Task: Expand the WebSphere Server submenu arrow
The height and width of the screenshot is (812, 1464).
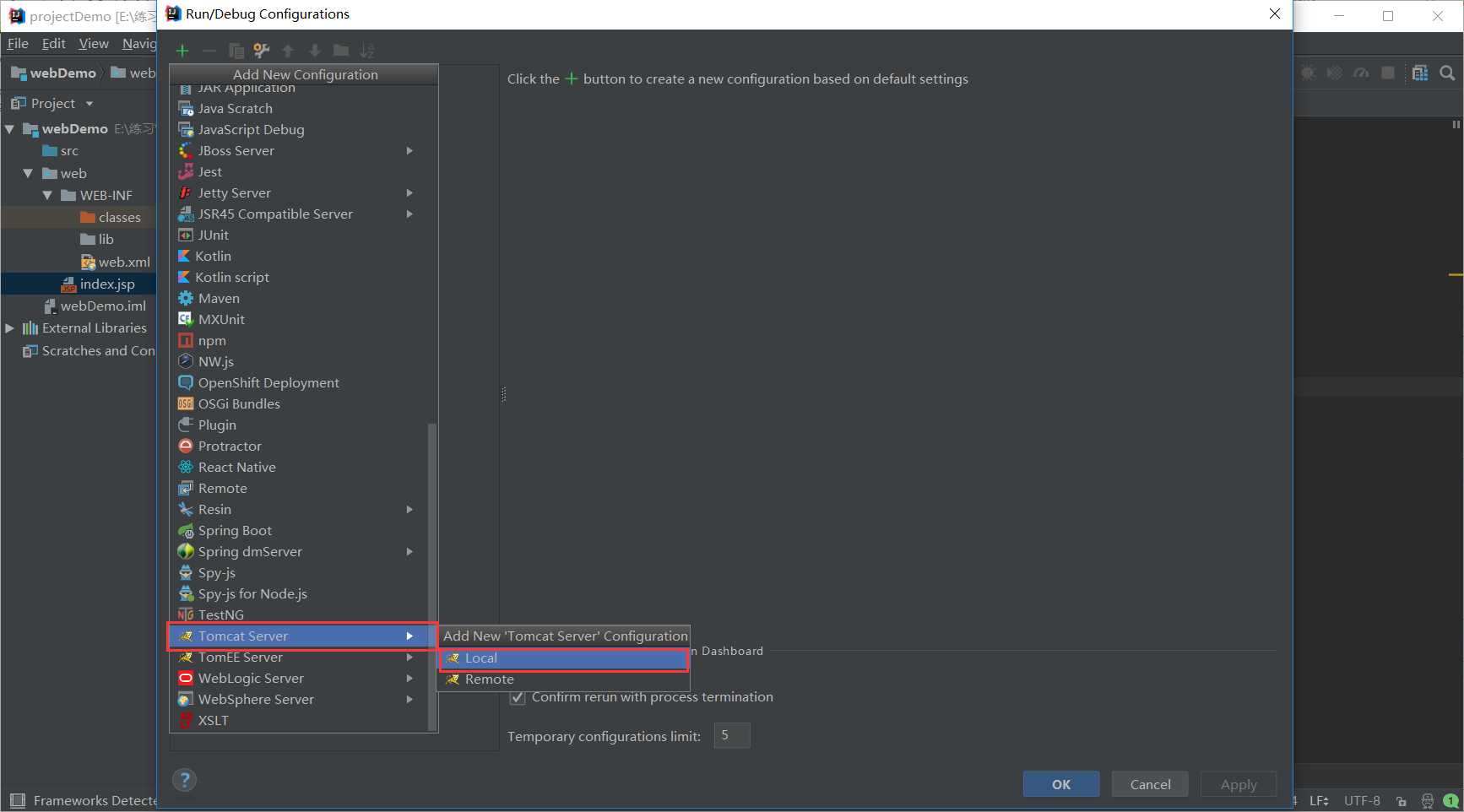Action: [409, 699]
